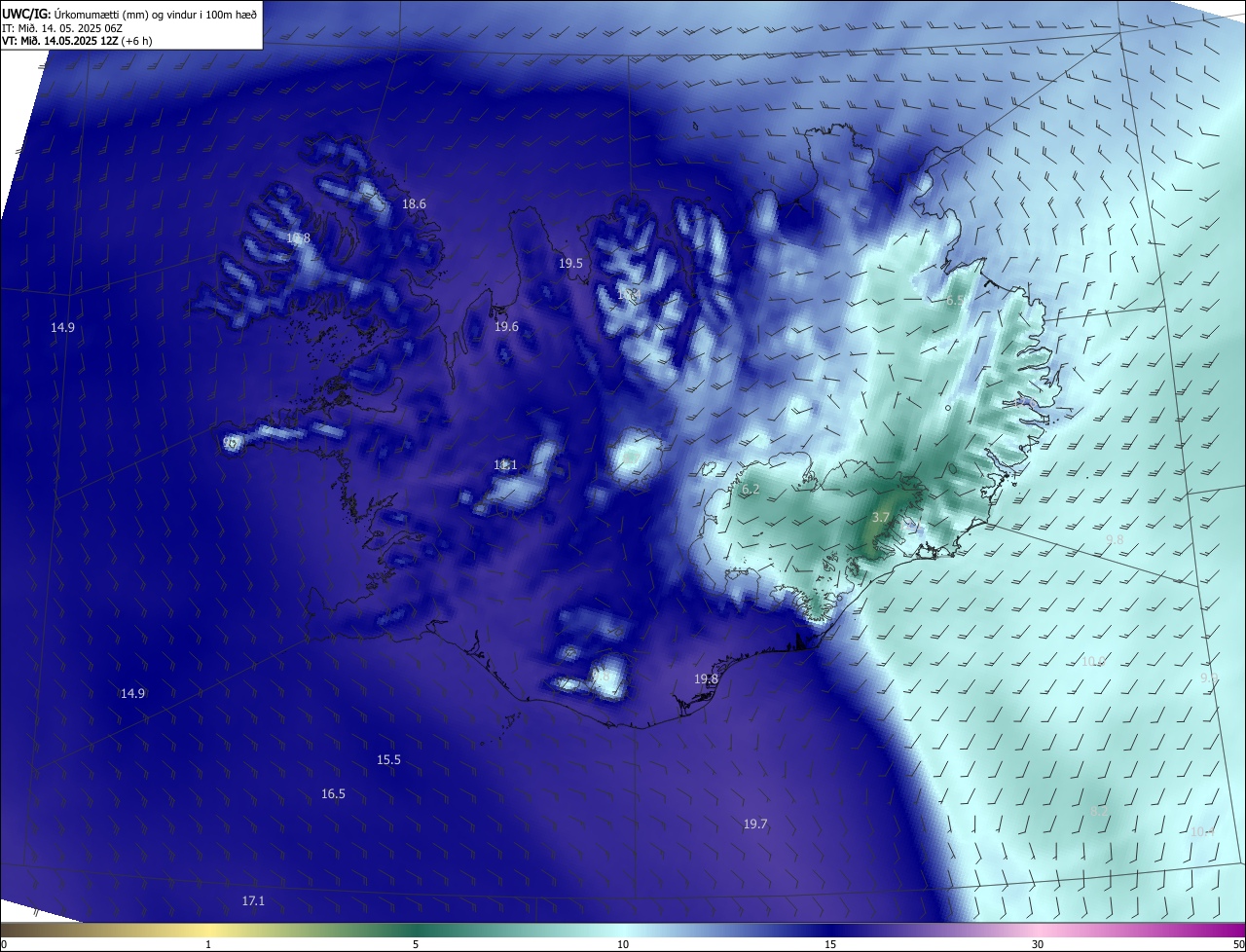Click the '5' tick on the color scale
The width and height of the screenshot is (1246, 952).
(416, 944)
